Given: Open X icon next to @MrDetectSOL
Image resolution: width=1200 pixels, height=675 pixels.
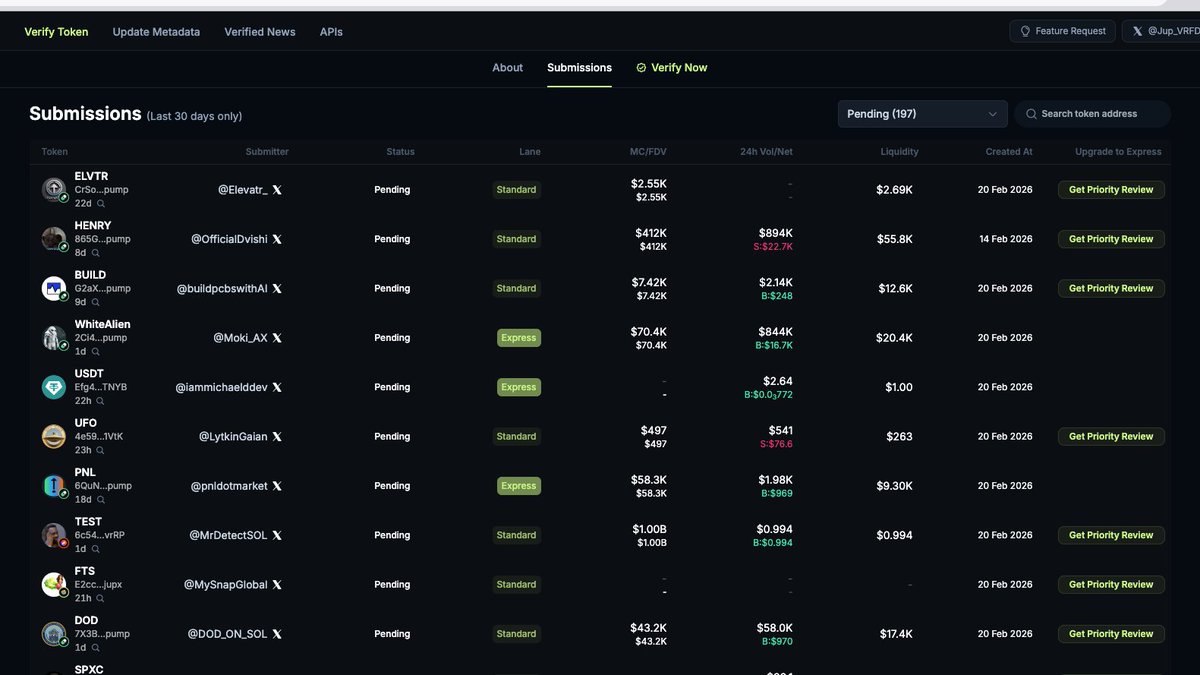Looking at the screenshot, I should 277,535.
